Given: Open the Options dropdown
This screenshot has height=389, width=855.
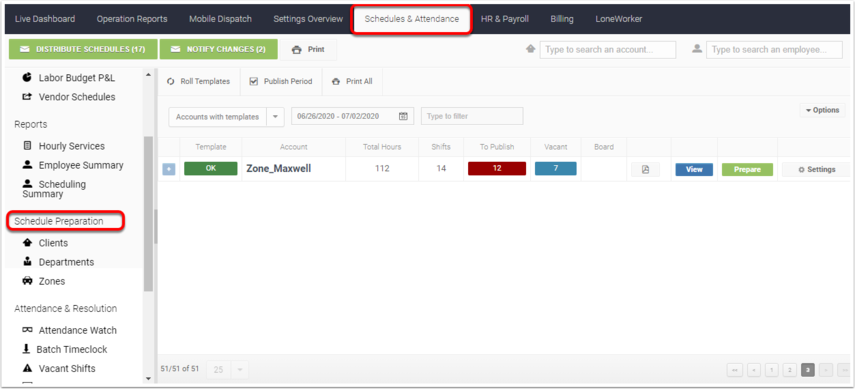Looking at the screenshot, I should tap(823, 110).
